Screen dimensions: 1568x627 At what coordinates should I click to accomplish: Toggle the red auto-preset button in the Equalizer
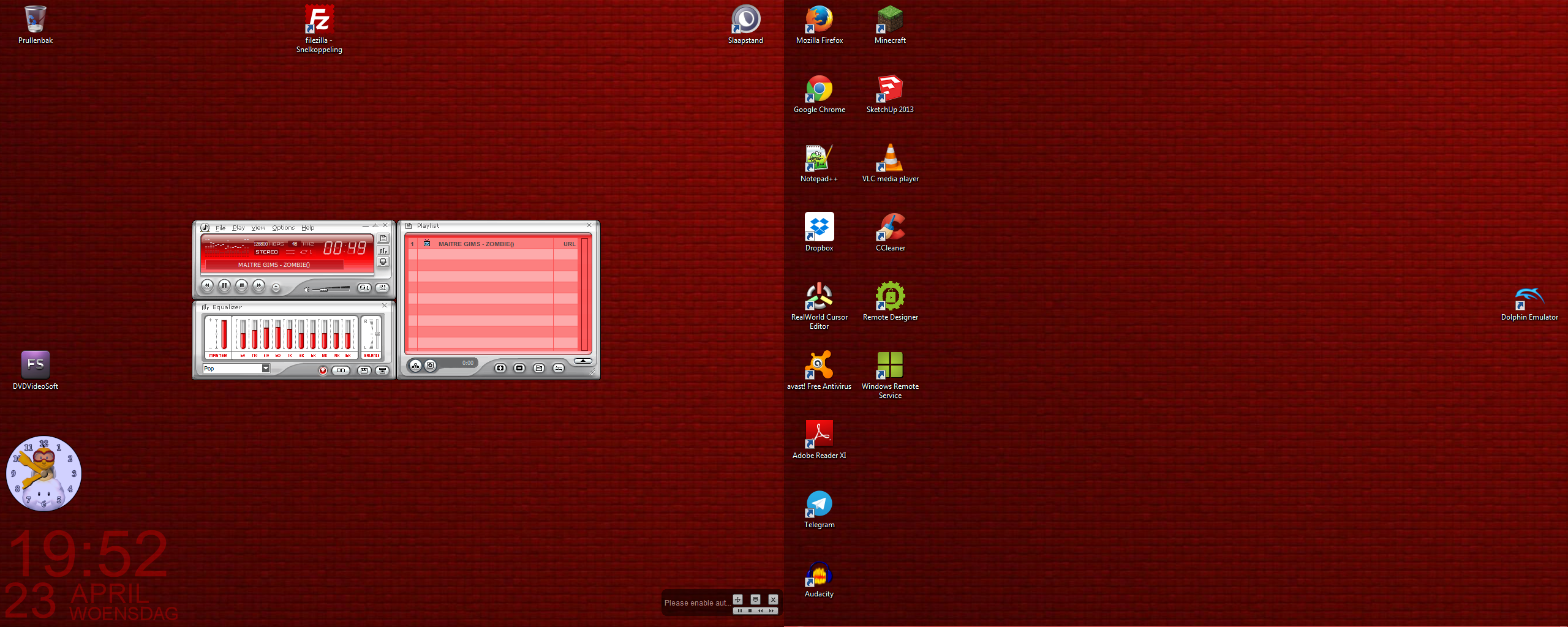click(x=323, y=370)
